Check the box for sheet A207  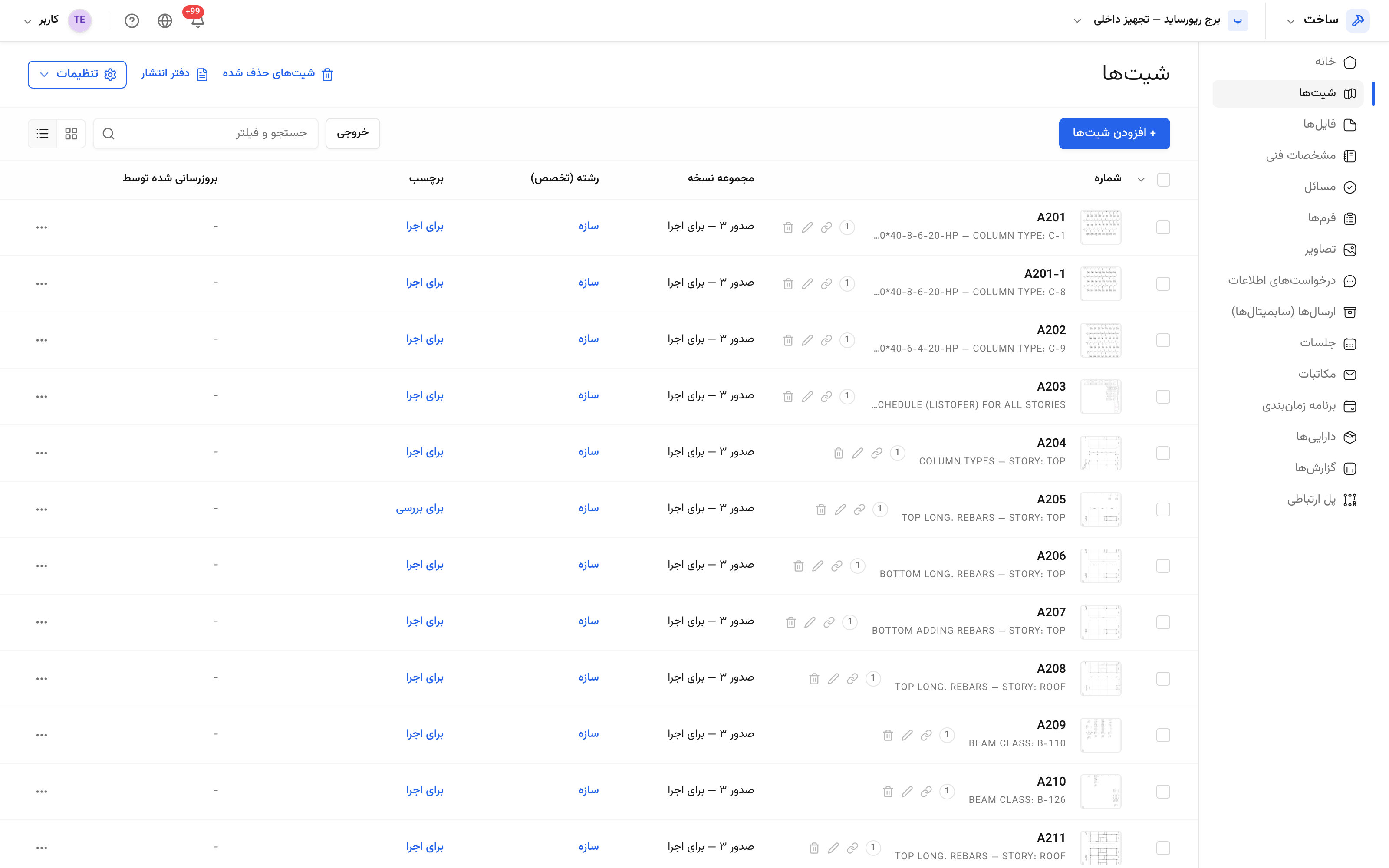[x=1163, y=622]
